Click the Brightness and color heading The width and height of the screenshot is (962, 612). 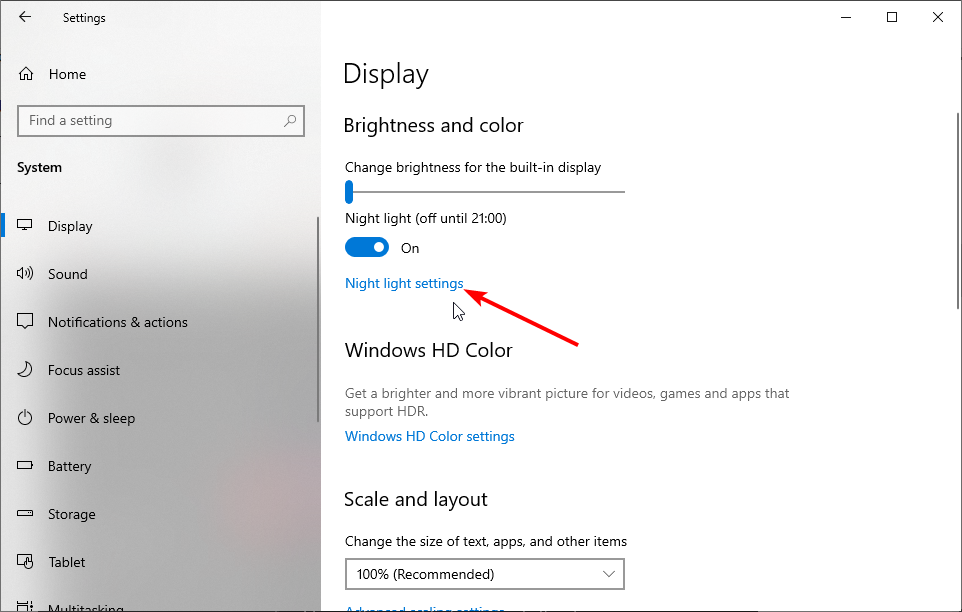coord(433,125)
